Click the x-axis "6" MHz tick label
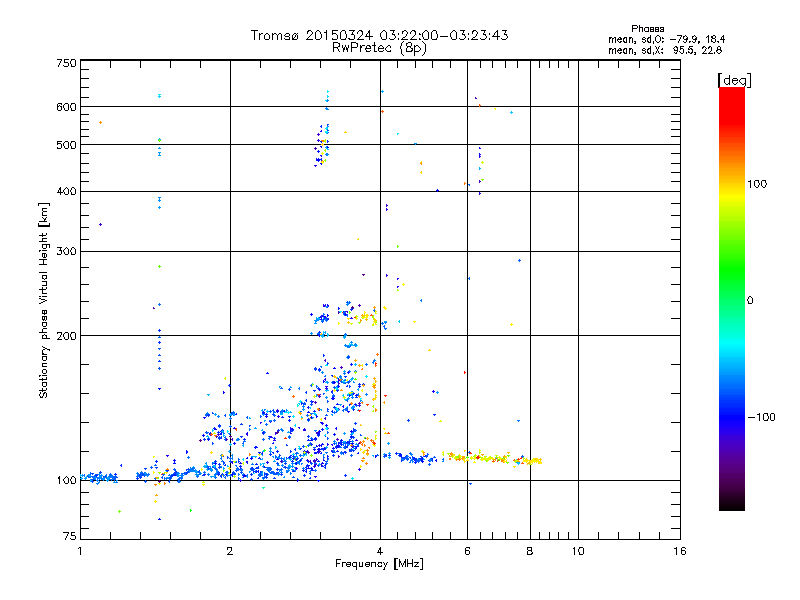 [x=467, y=551]
